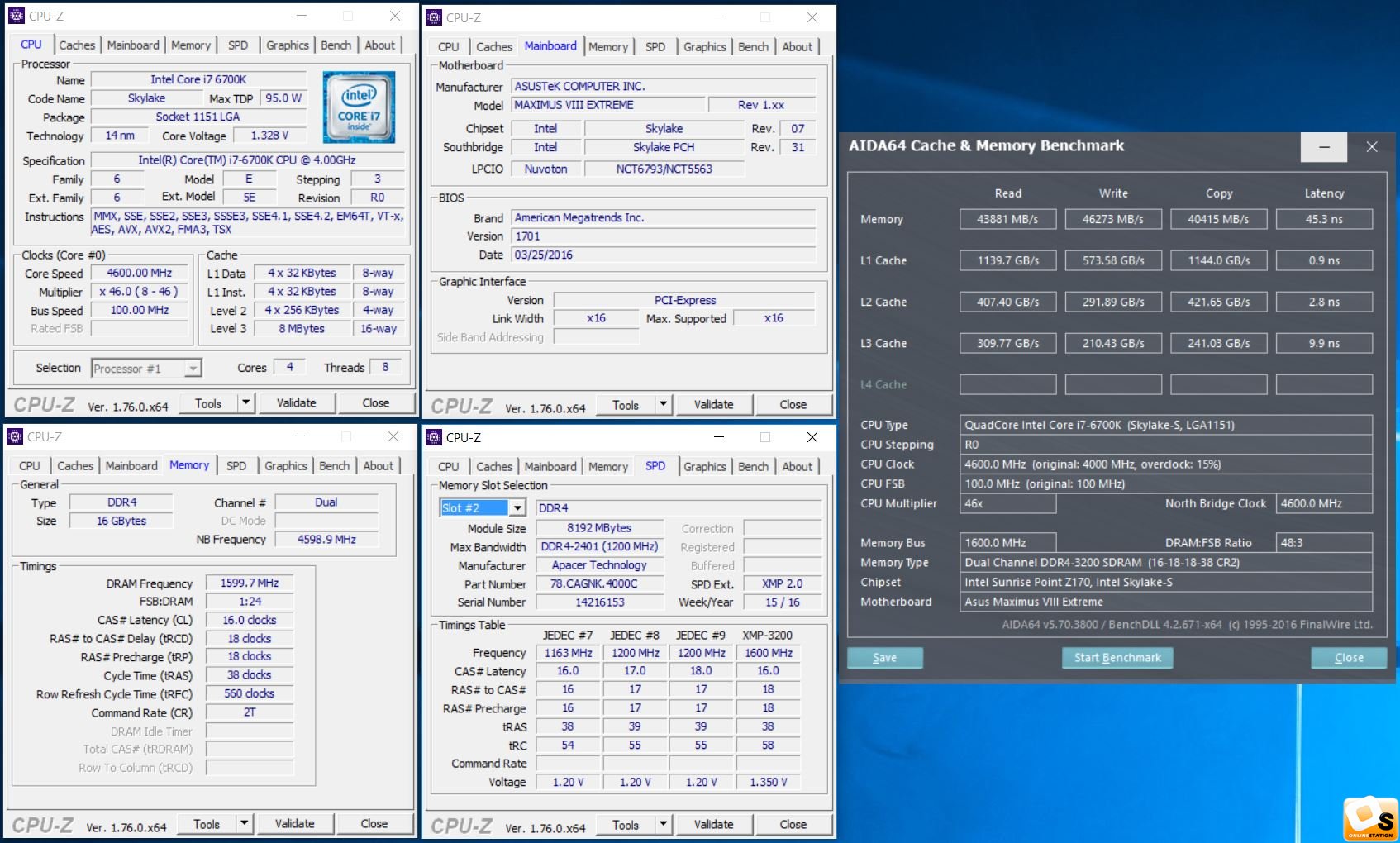The height and width of the screenshot is (843, 1400).
Task: Click NB Frequency 4598.9 MHz field
Action: (327, 540)
